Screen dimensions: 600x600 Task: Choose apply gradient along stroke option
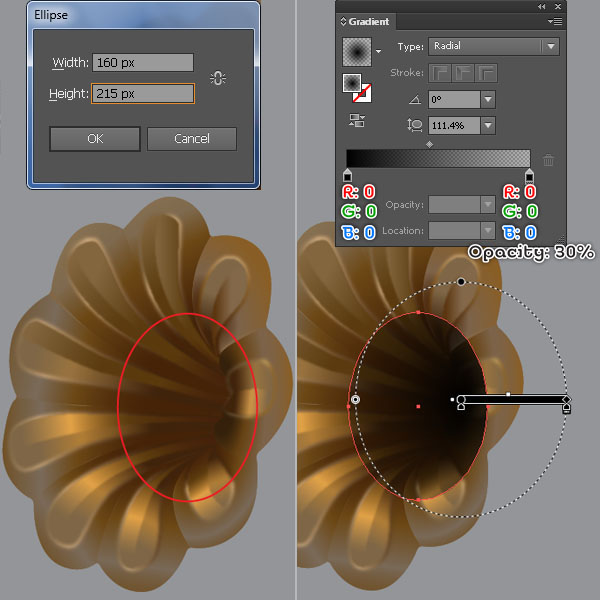coord(463,73)
